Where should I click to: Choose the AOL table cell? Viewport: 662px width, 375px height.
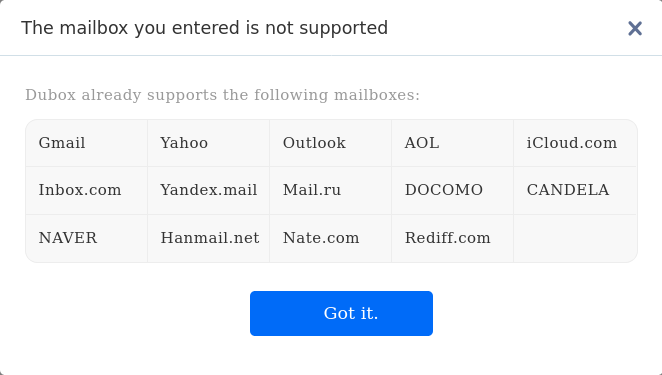pos(453,143)
